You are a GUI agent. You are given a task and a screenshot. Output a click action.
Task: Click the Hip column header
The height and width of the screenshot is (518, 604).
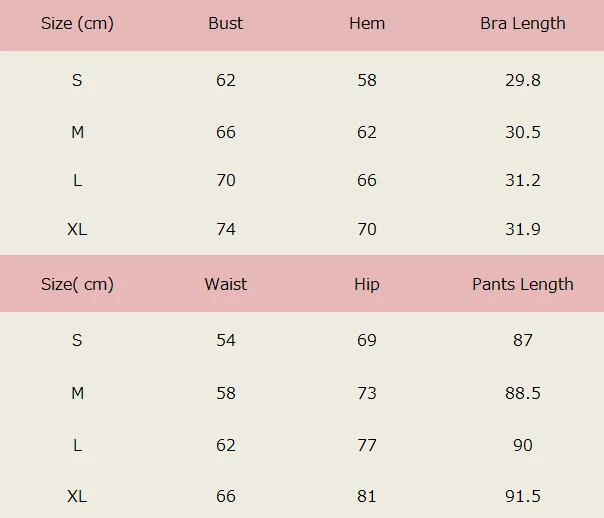(367, 284)
